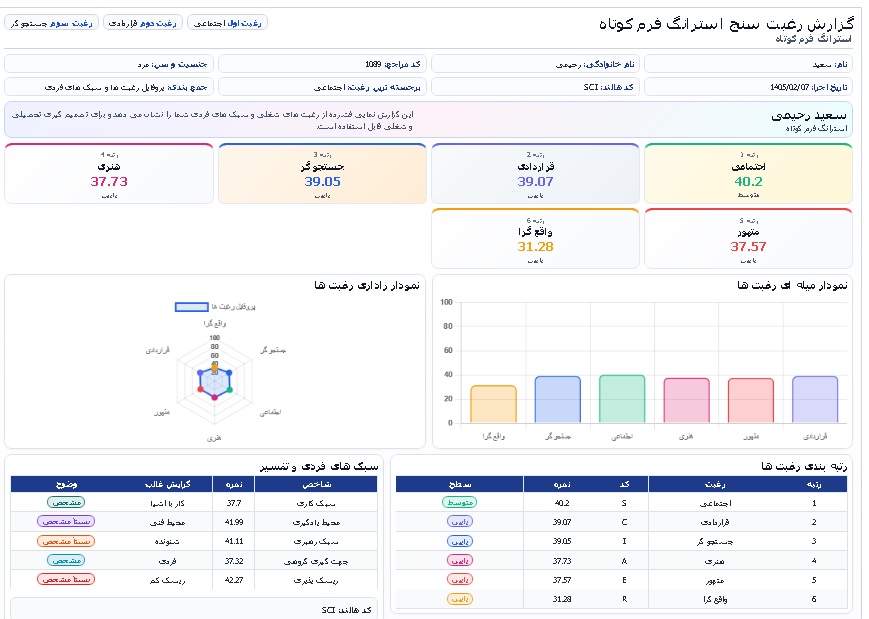Screen dimensions: 869x619
Task: Click the purple قراردادی bar in the chart
Action: pyautogui.click(x=815, y=400)
